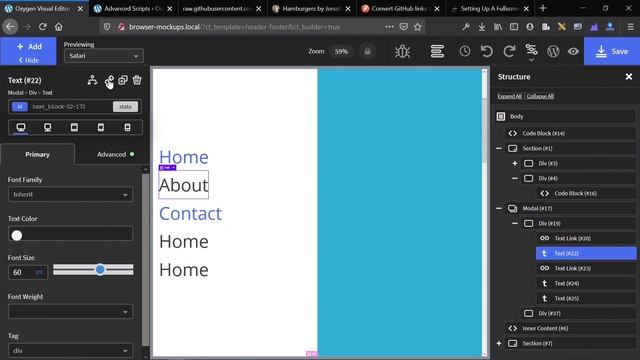Image resolution: width=640 pixels, height=360 pixels.
Task: Open the Structure panel stacked-lines icon
Action: pos(437,51)
